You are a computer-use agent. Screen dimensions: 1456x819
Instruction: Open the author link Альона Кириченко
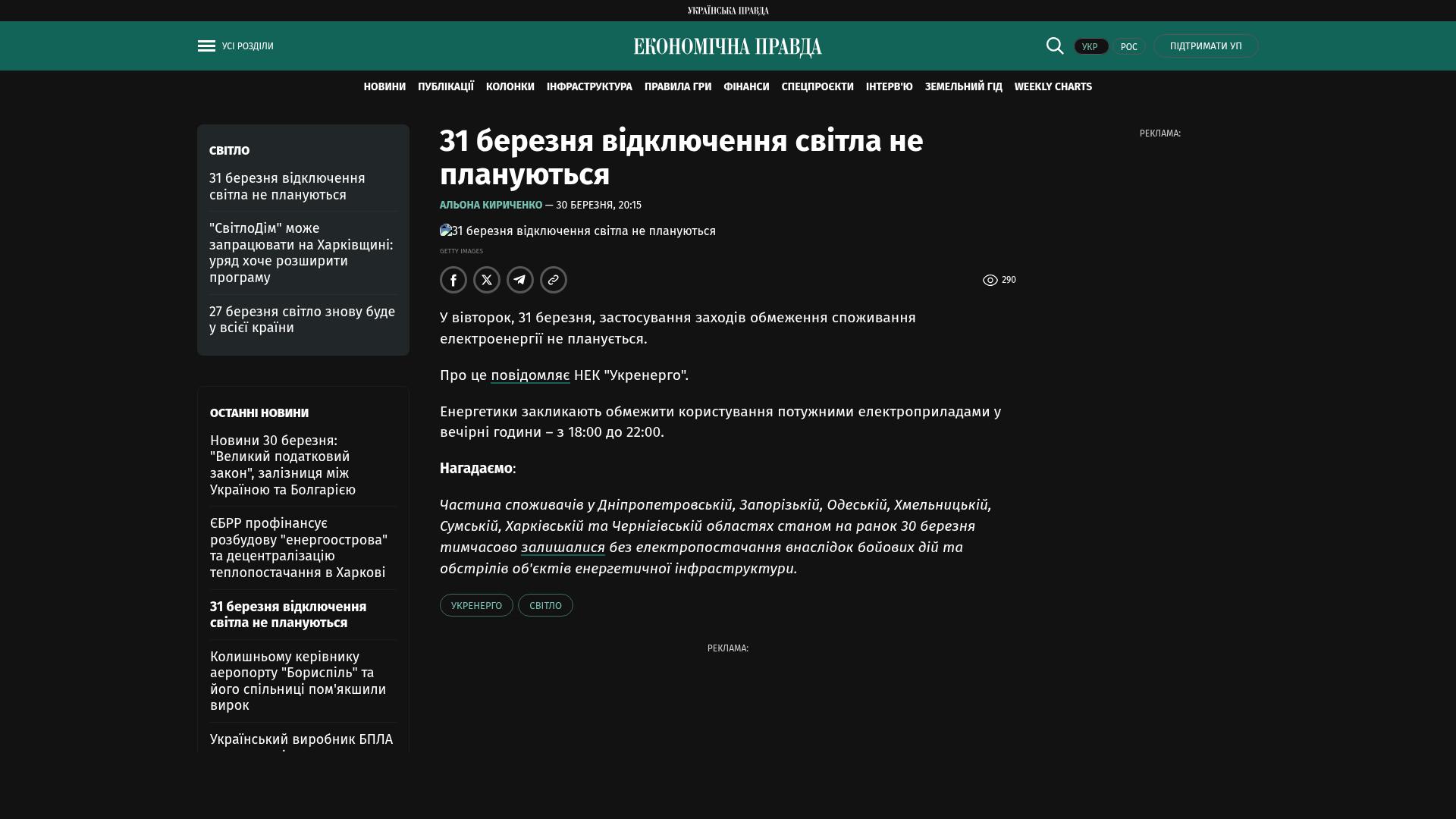point(491,206)
